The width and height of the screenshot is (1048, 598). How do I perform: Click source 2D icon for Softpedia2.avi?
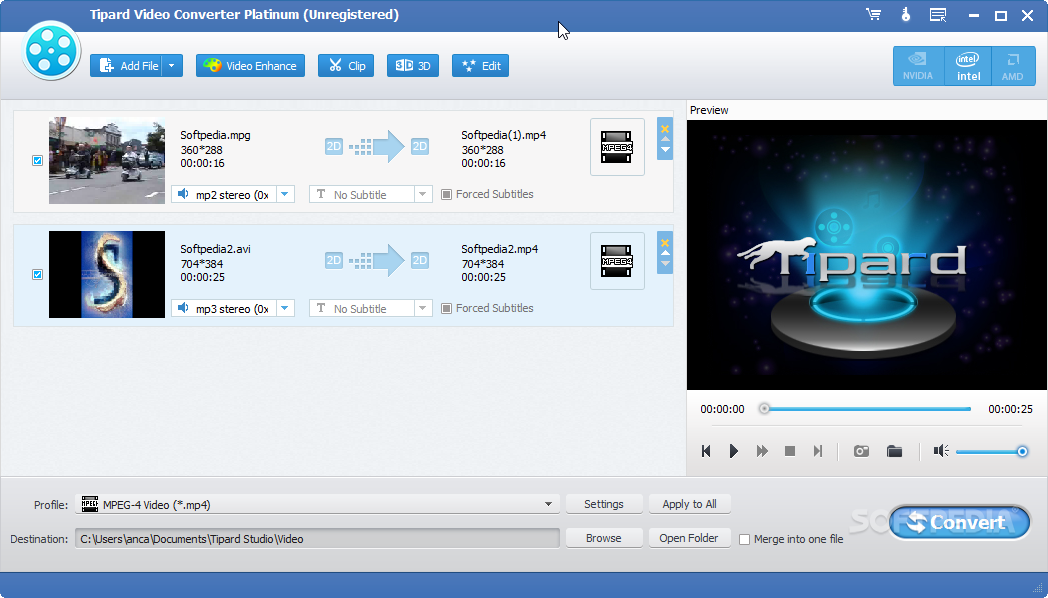coord(334,261)
